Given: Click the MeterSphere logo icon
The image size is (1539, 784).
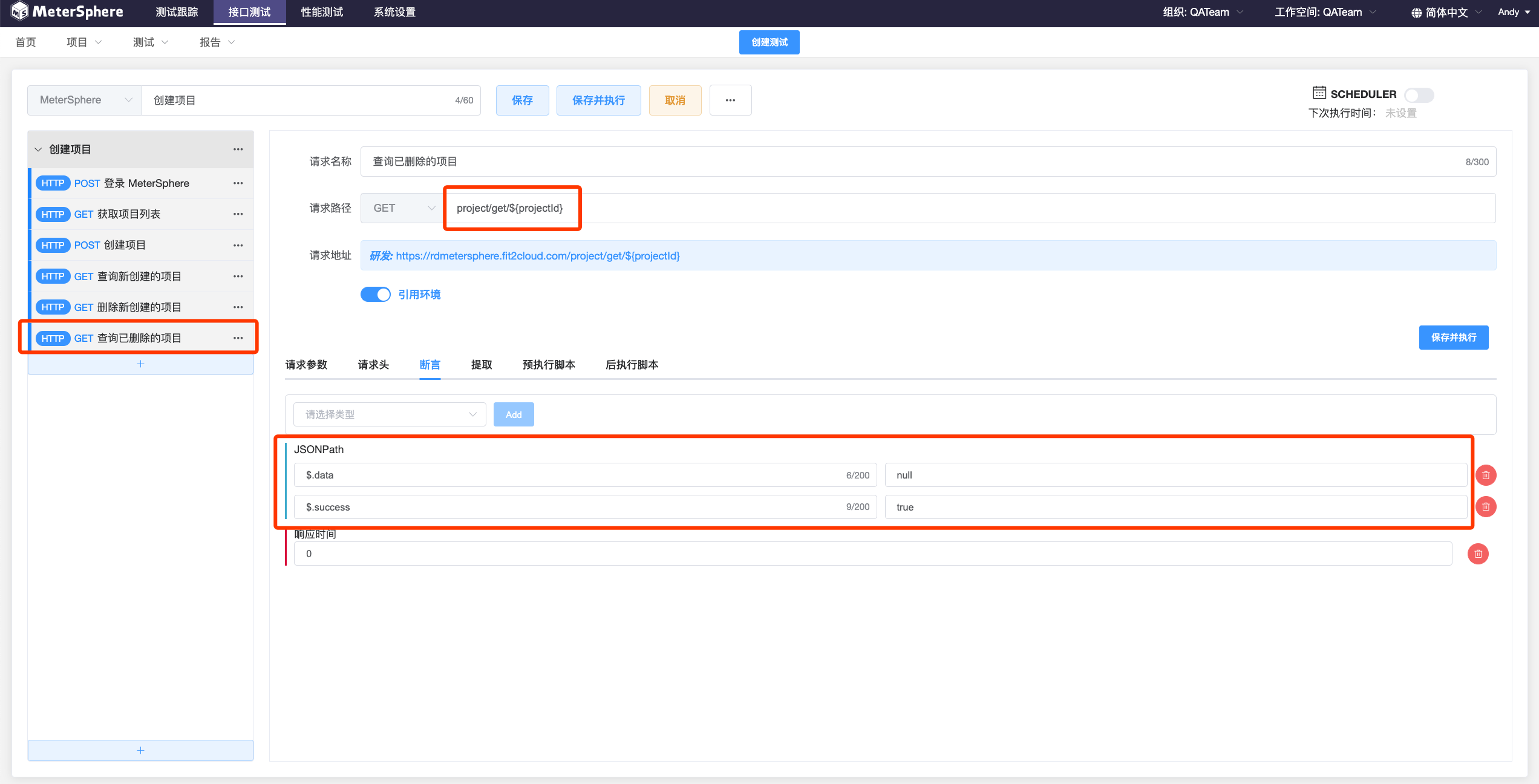Looking at the screenshot, I should (x=19, y=11).
